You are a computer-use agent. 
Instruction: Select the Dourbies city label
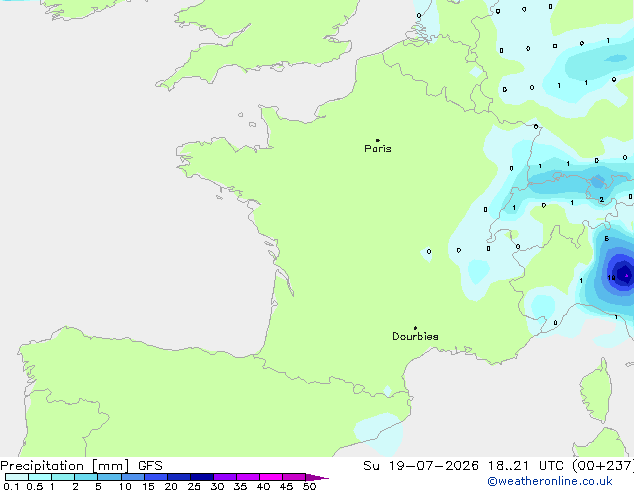click(415, 336)
